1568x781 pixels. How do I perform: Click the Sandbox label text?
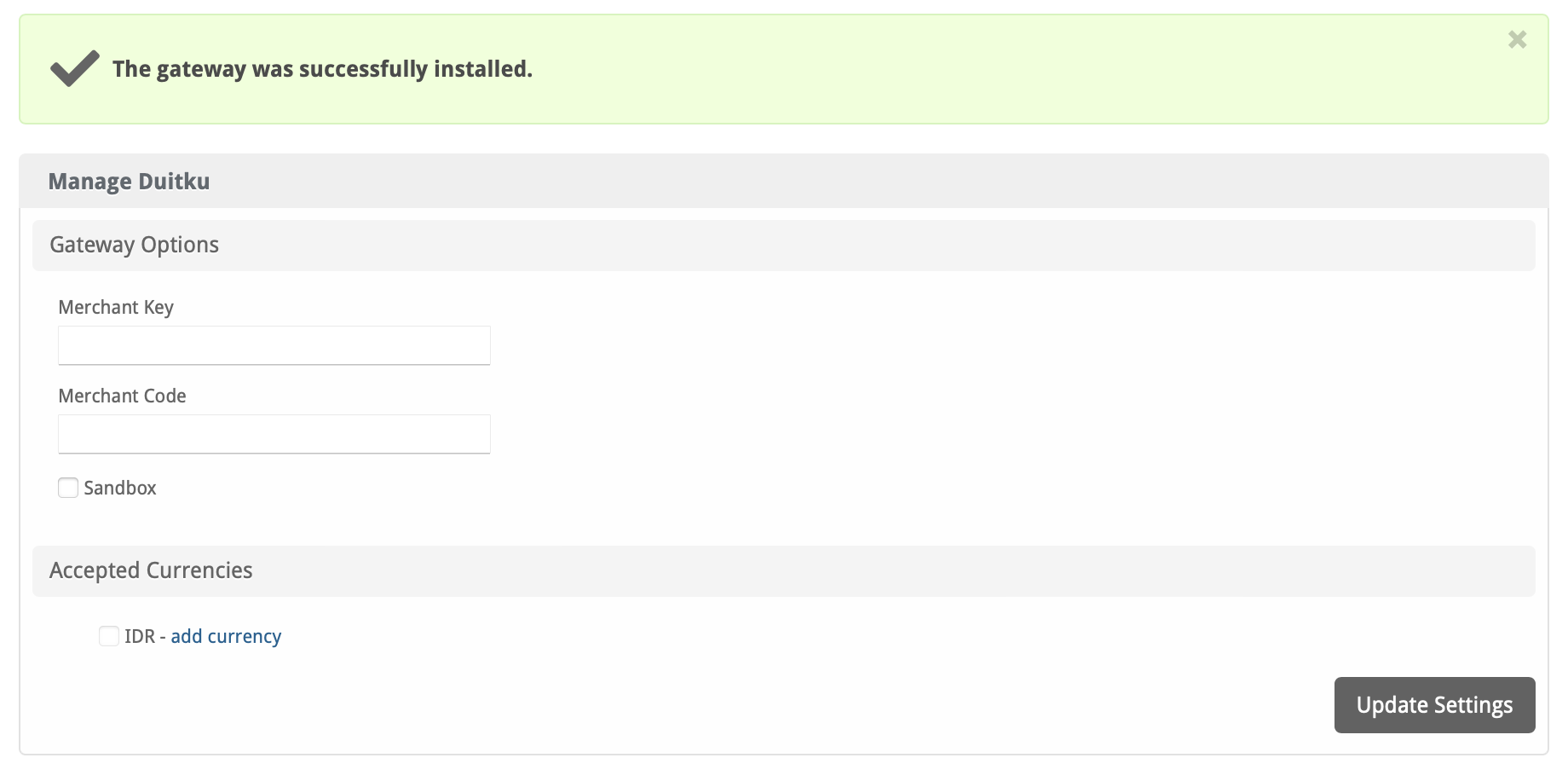(120, 488)
